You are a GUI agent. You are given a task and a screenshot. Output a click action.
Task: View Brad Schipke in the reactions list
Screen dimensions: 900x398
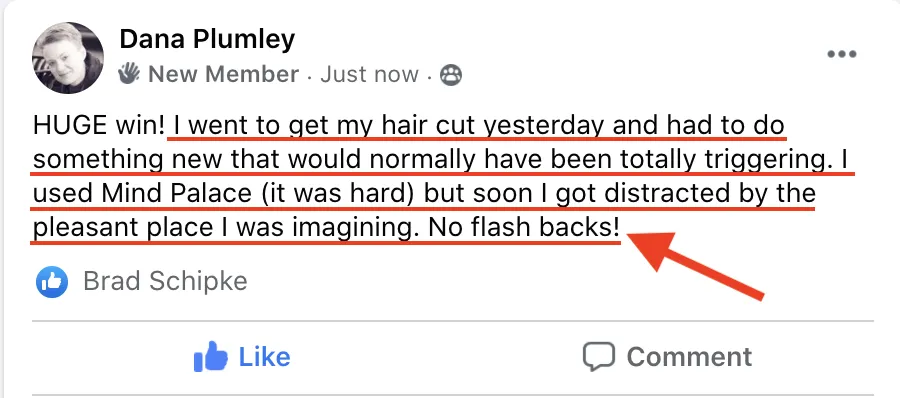pos(165,281)
